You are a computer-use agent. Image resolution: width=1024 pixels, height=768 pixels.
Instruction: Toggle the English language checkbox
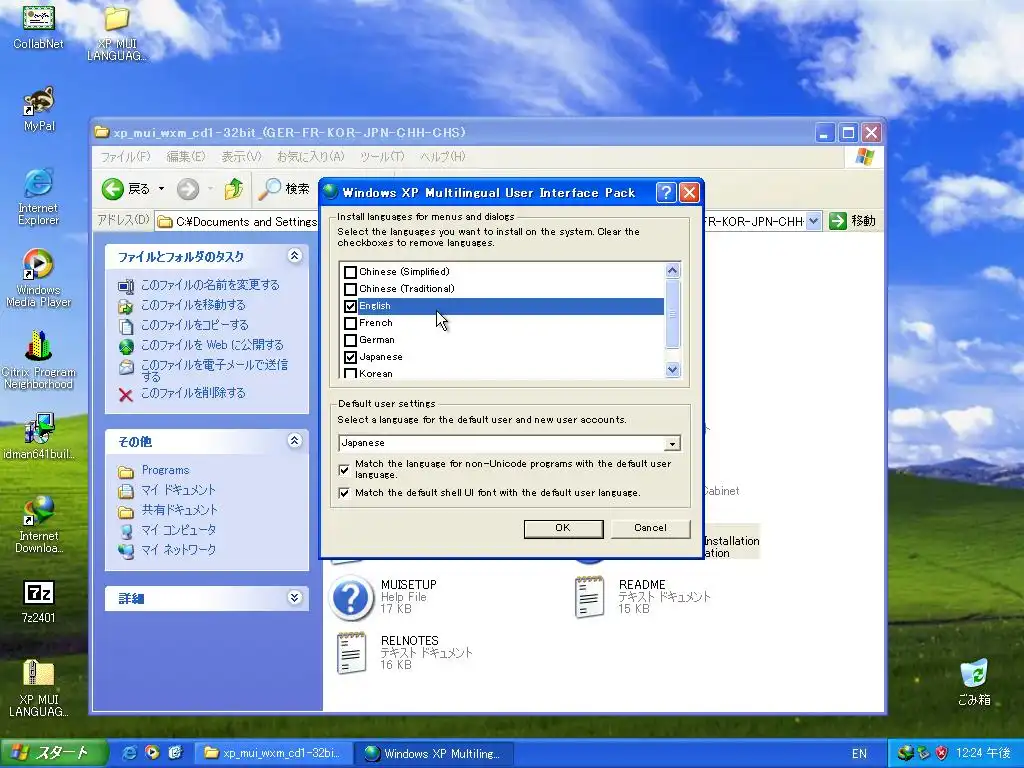(350, 306)
